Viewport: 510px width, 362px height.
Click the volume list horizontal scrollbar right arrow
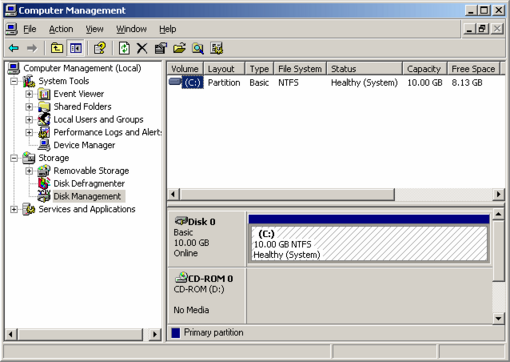498,194
